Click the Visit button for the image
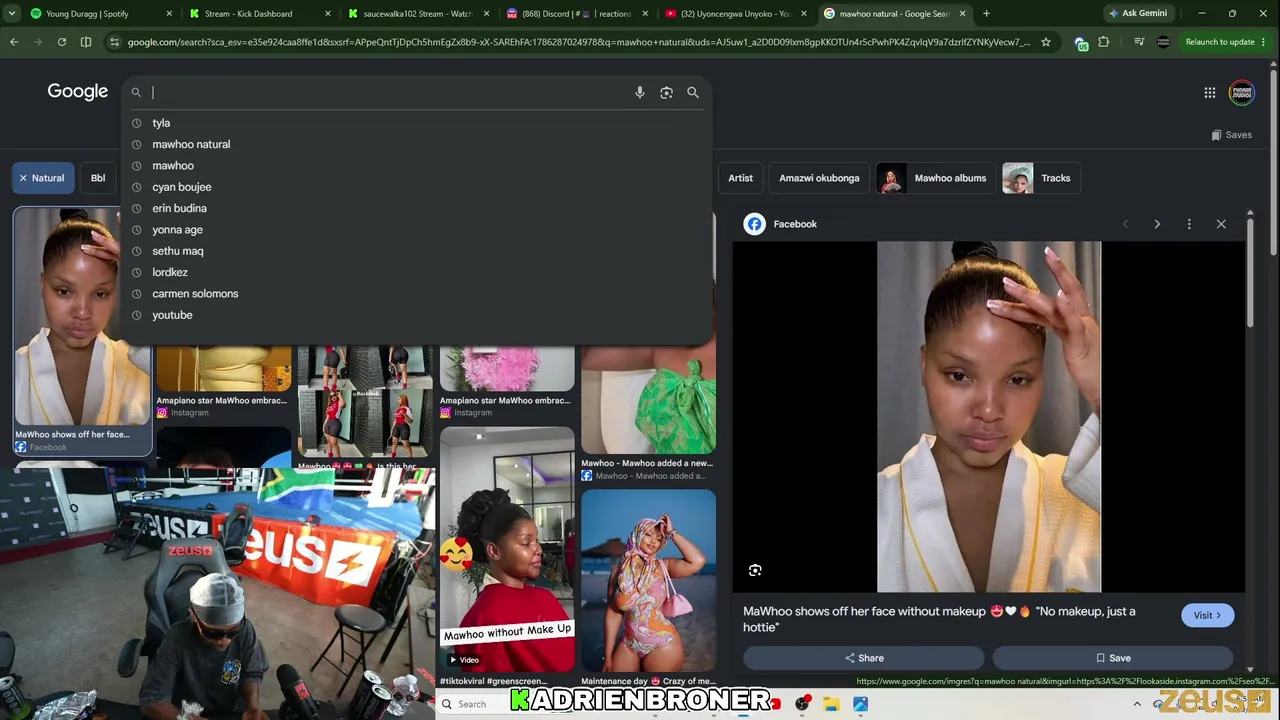Viewport: 1280px width, 720px height. pos(1207,615)
